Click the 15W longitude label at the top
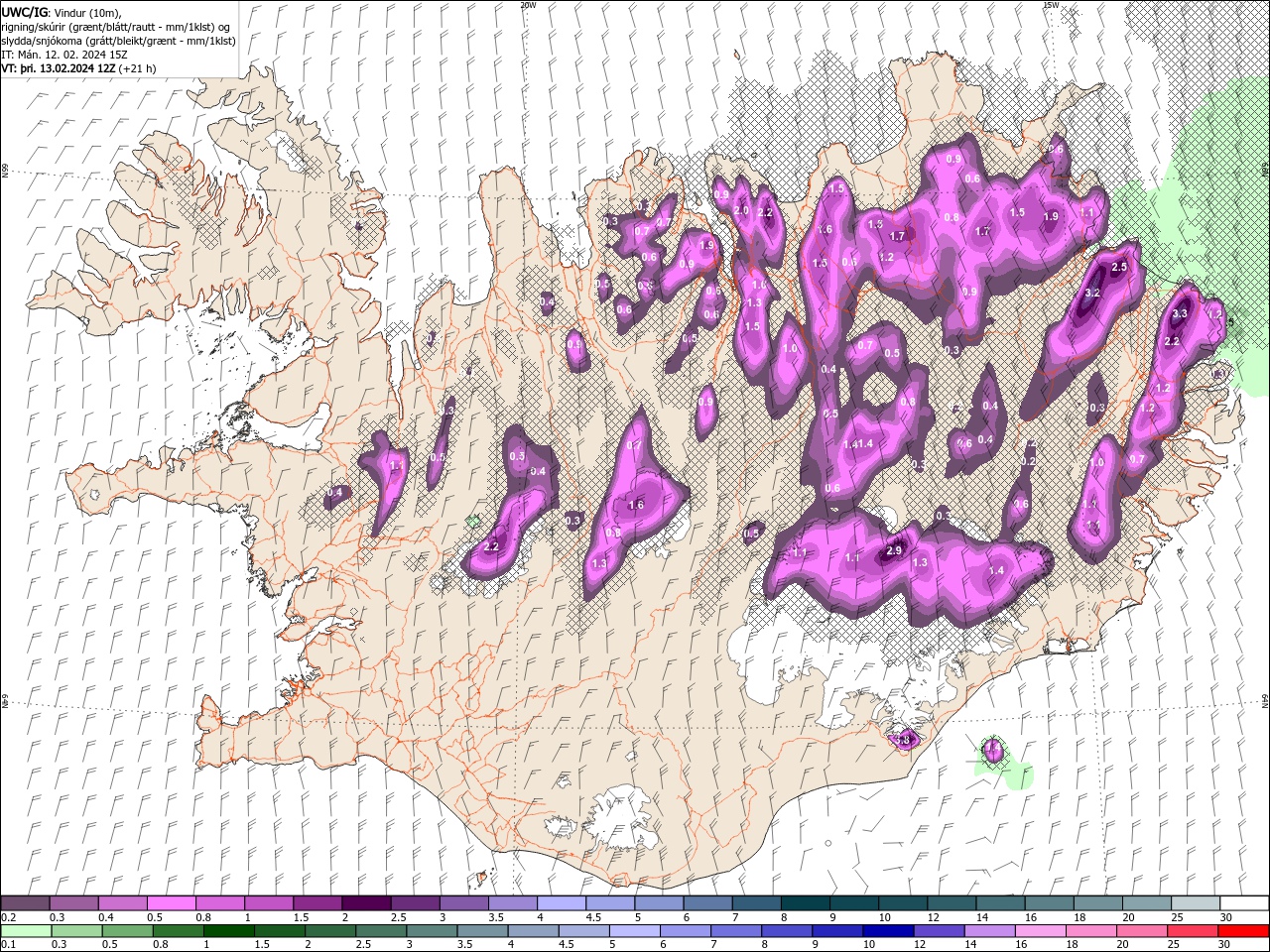This screenshot has height=952, width=1270. [x=1051, y=5]
